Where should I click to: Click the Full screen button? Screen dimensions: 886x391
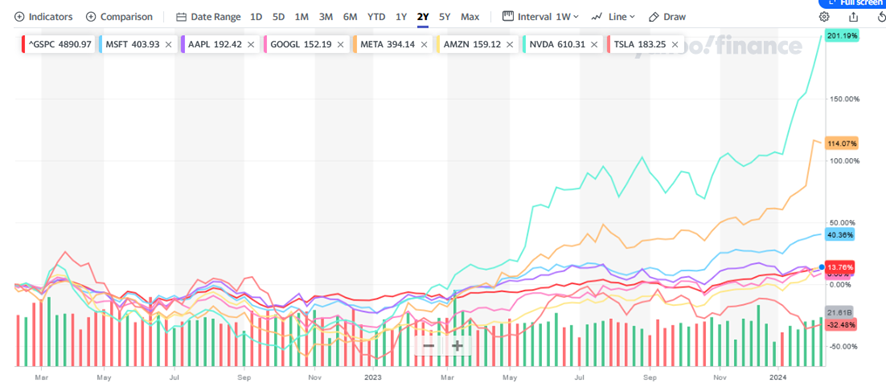[x=853, y=3]
